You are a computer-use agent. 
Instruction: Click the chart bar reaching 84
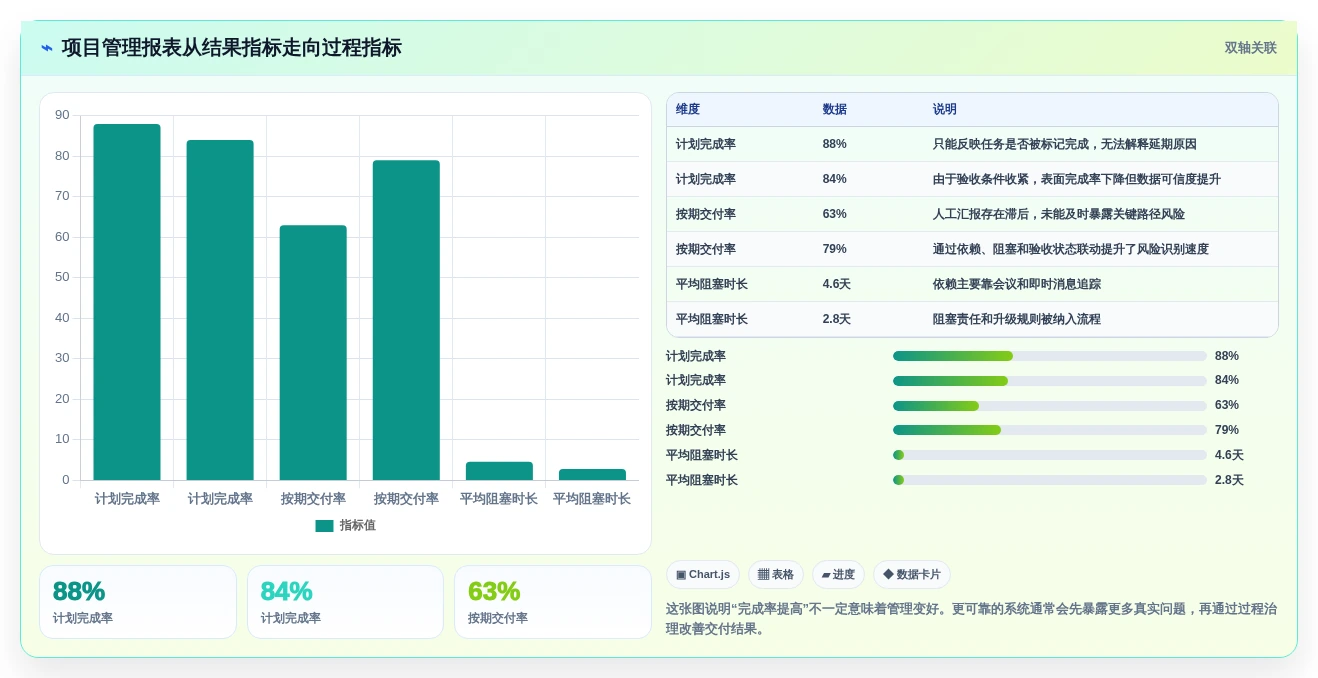[x=220, y=310]
